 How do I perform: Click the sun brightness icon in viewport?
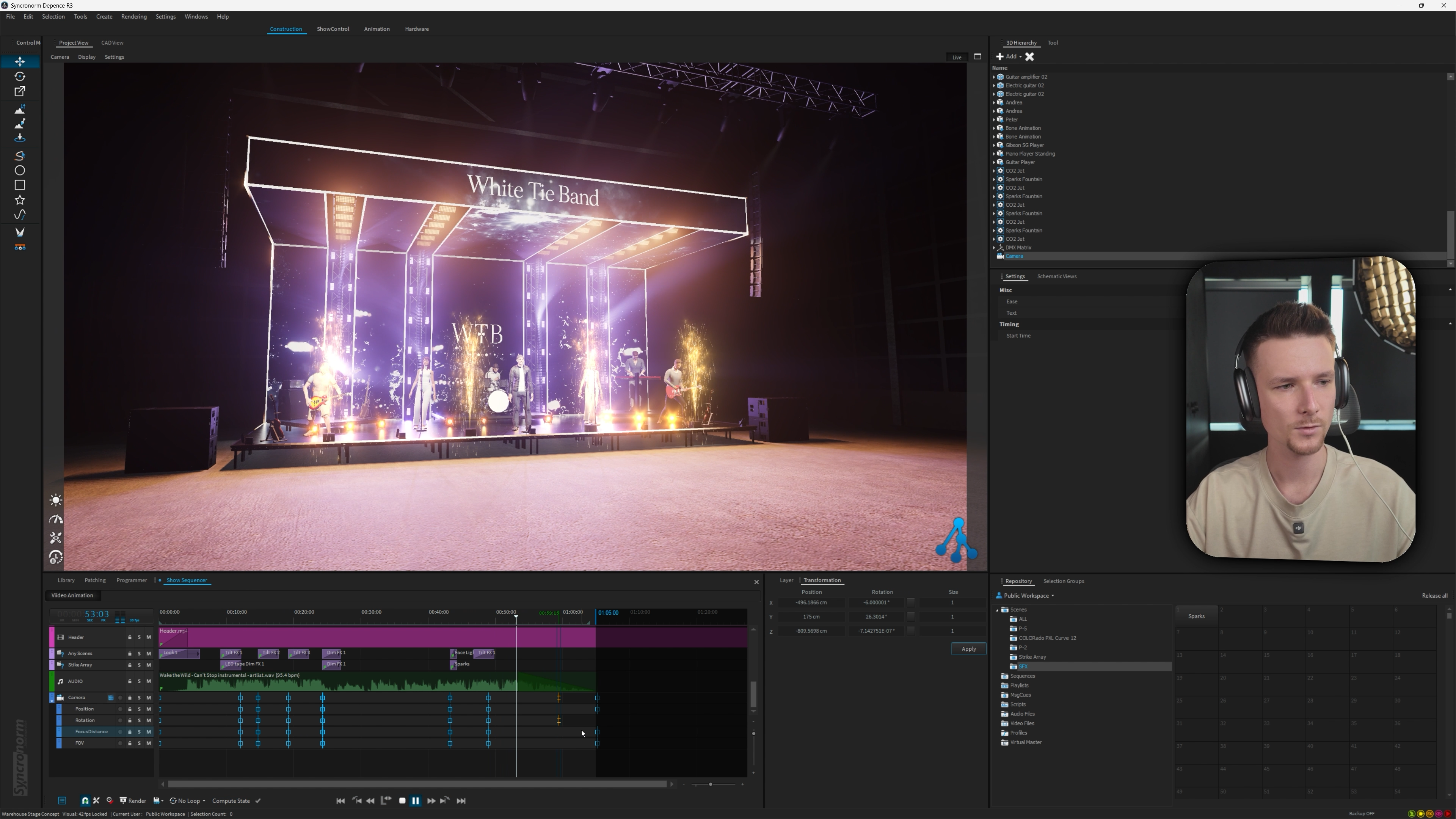55,500
